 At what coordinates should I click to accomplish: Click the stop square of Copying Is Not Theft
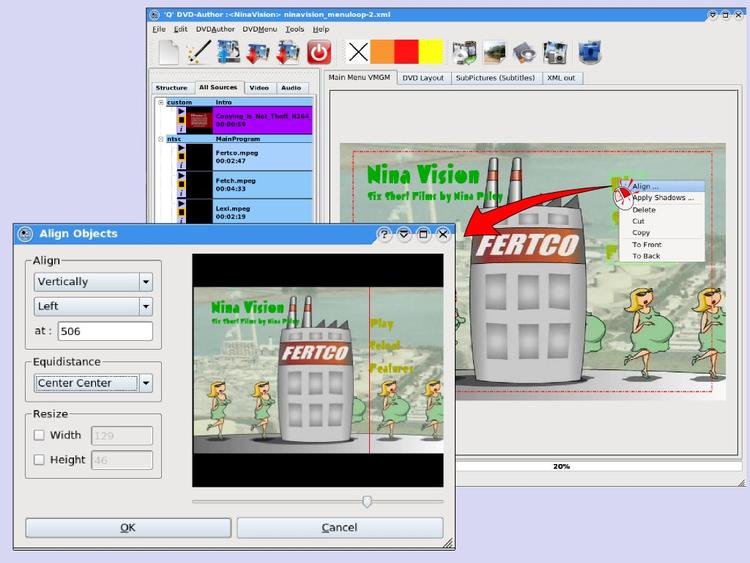click(x=181, y=120)
